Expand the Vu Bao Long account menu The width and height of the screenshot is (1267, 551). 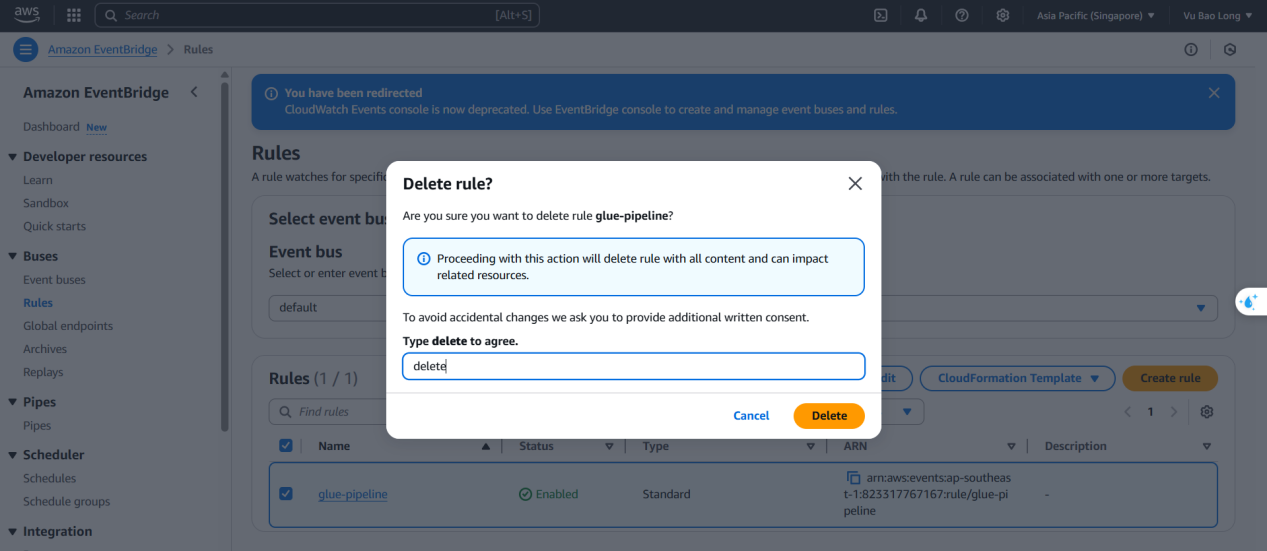[1217, 15]
